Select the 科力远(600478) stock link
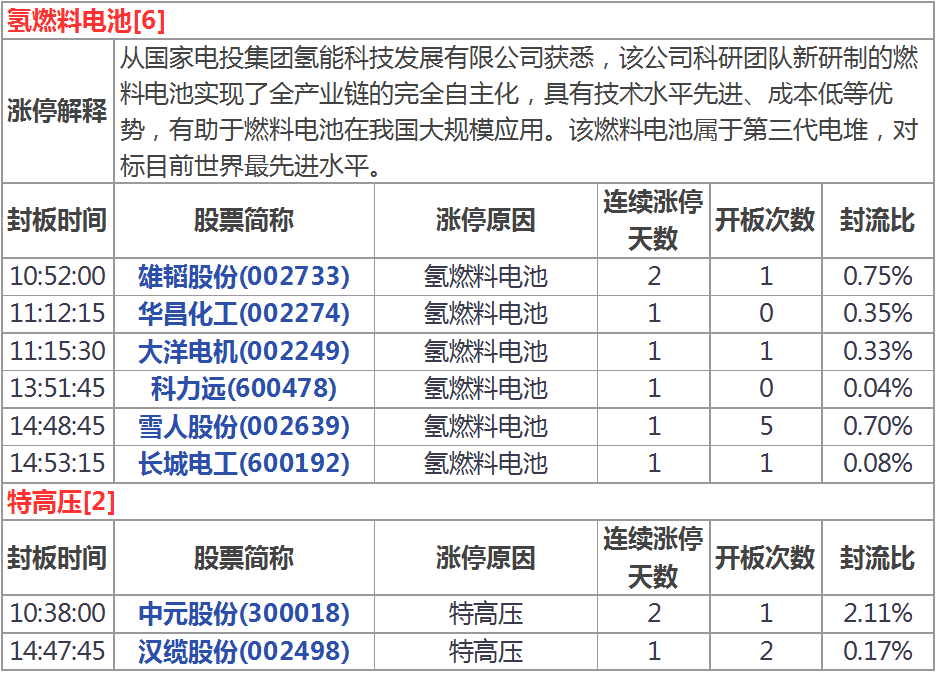Viewport: 937px width, 673px height. tap(244, 388)
